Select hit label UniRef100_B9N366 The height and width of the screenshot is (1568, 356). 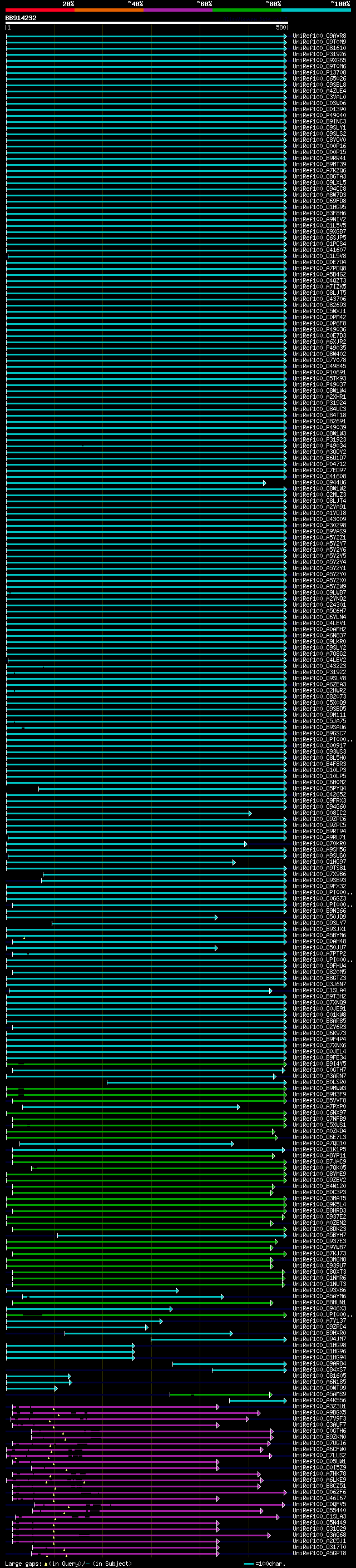(319, 911)
